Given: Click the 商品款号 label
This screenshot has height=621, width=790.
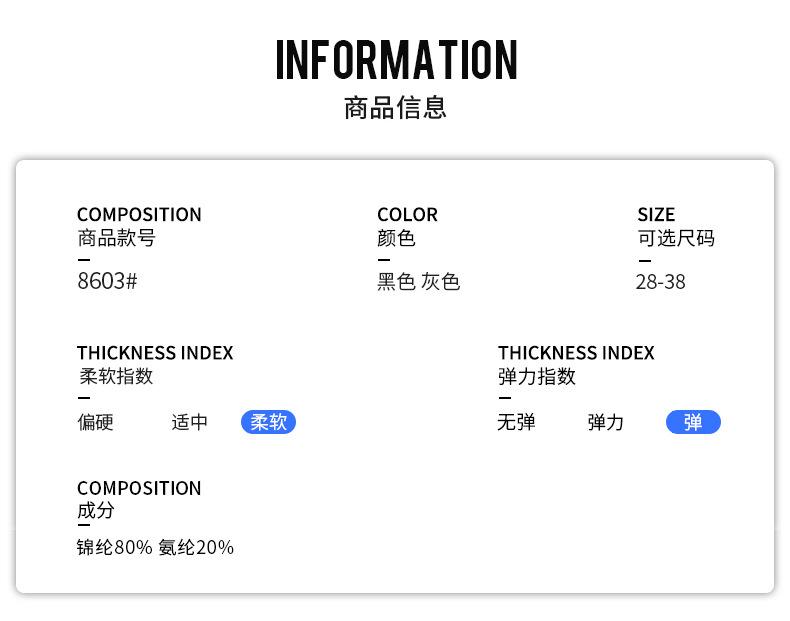Looking at the screenshot, I should (116, 238).
